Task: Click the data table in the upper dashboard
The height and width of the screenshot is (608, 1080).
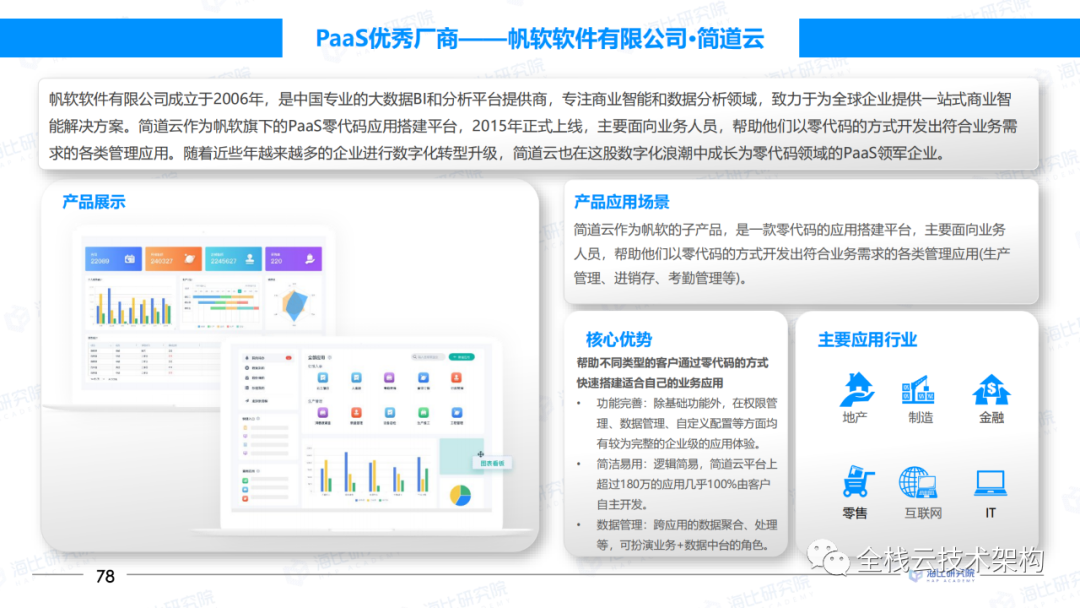Action: (x=153, y=359)
